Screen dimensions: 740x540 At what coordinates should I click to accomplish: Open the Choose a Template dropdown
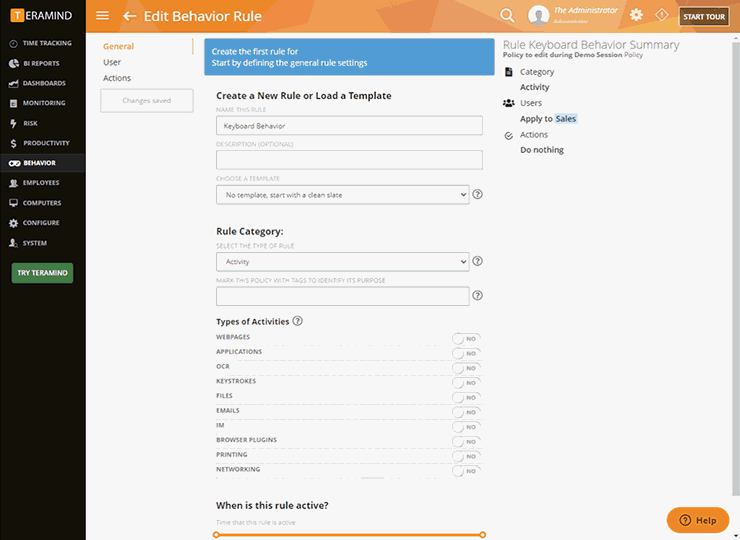(x=342, y=195)
